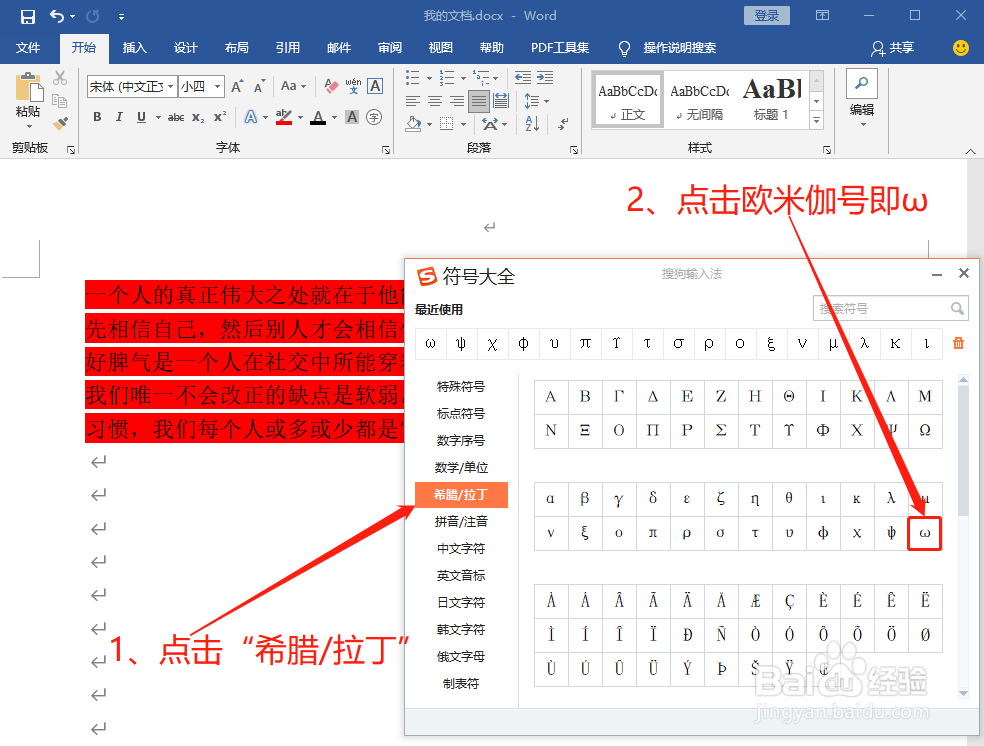This screenshot has height=746, width=984.
Task: Undo the last action in Word
Action: click(x=57, y=16)
